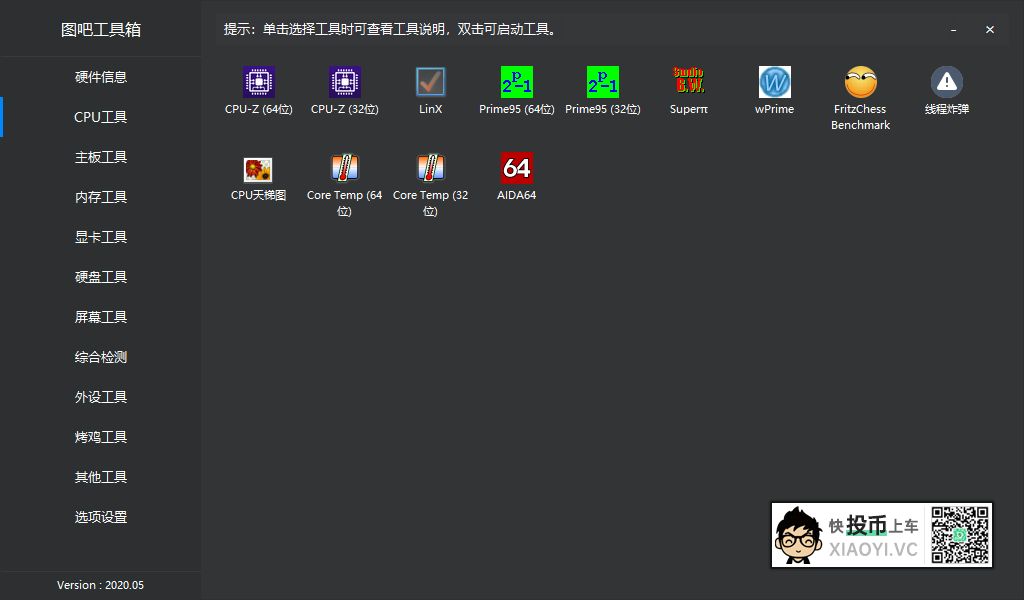Open the 选项设置 settings page
Viewport: 1024px width, 600px height.
101,517
